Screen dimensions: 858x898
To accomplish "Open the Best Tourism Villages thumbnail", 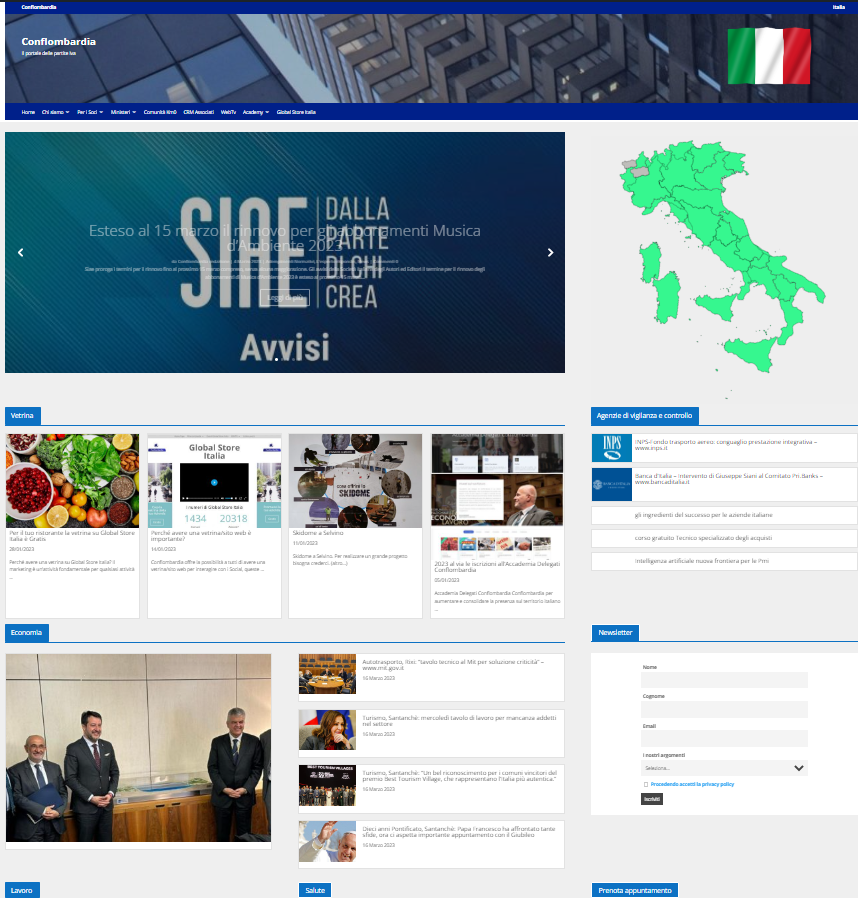I will click(327, 785).
